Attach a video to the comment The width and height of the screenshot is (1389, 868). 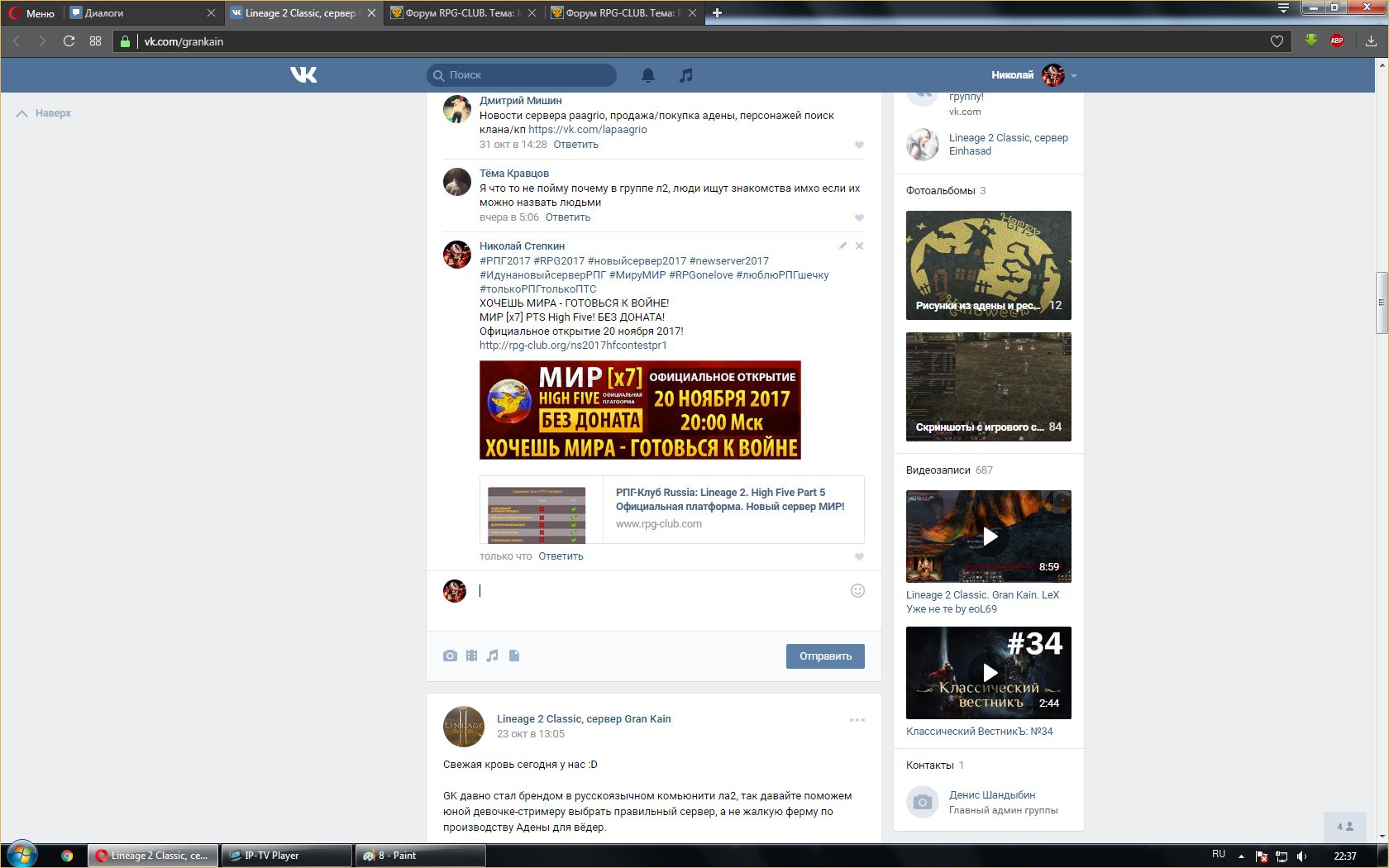[471, 656]
